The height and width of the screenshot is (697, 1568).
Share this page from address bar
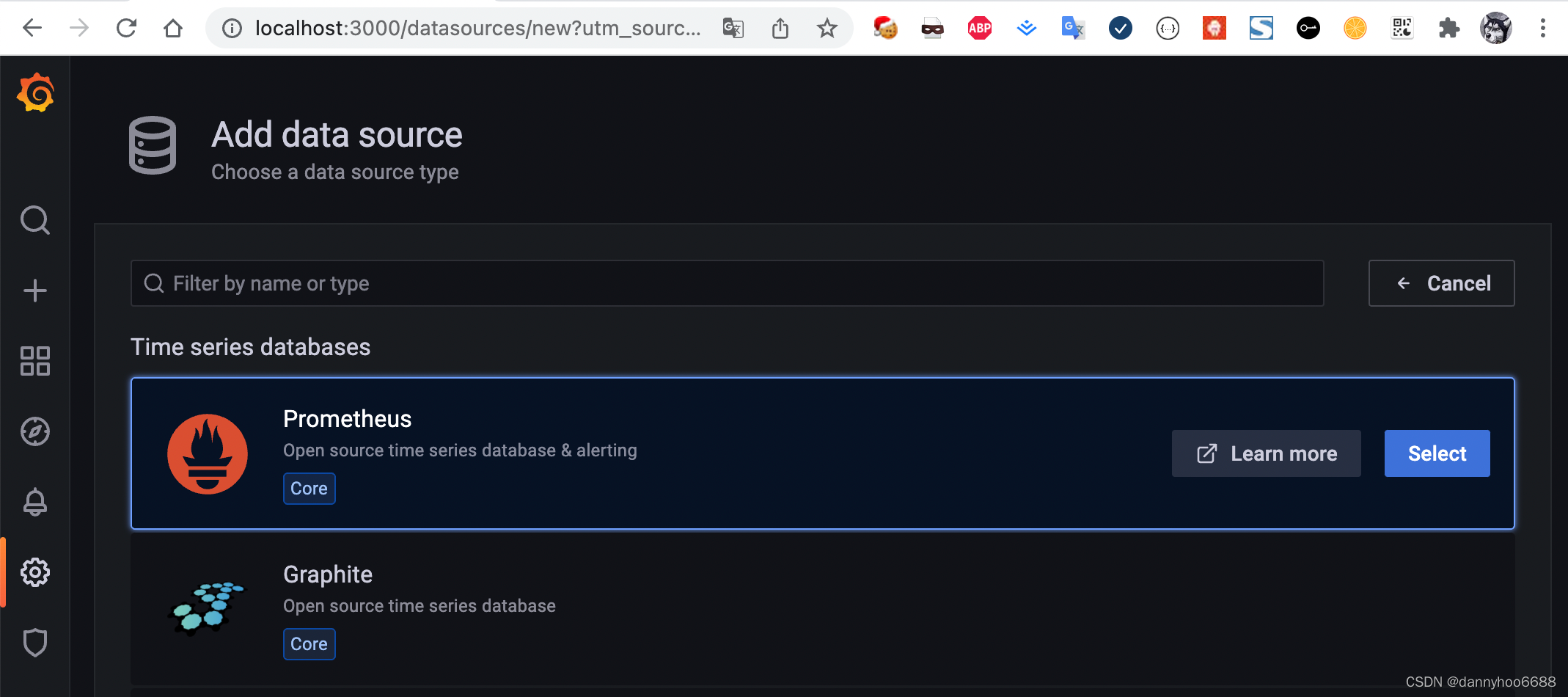click(x=780, y=28)
